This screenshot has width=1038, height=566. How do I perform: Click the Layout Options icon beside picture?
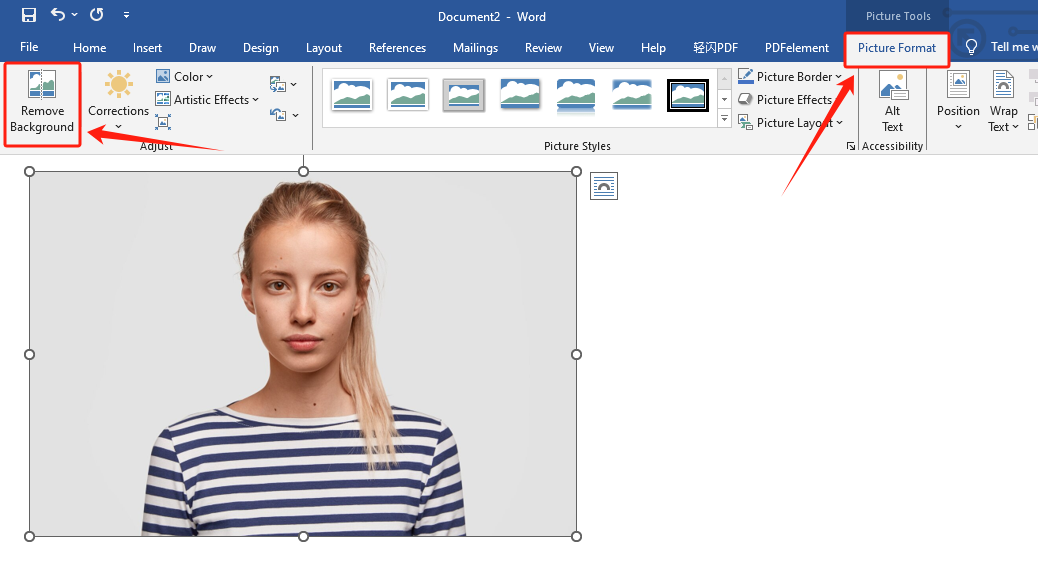[x=604, y=186]
